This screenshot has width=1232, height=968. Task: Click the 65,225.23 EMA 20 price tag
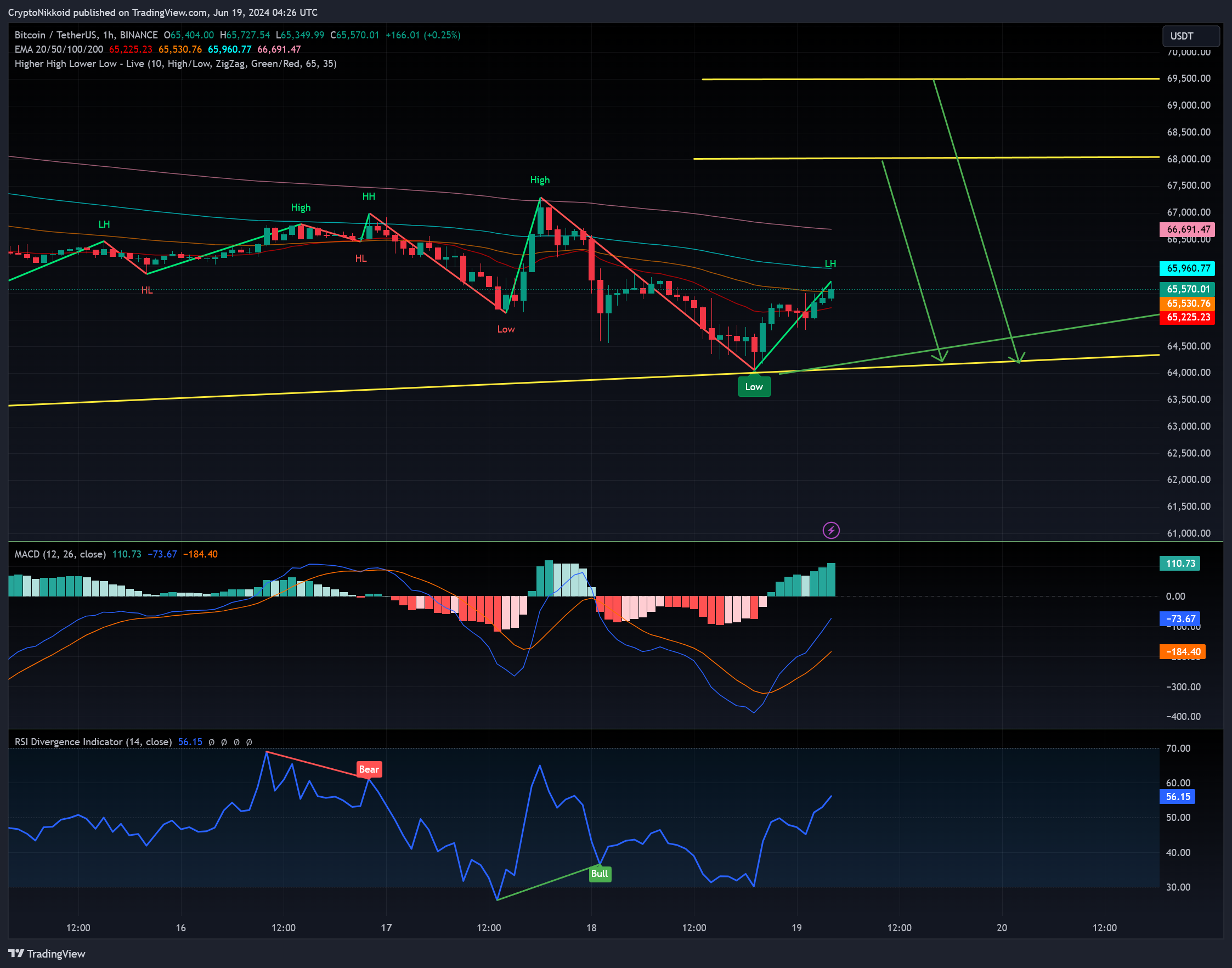click(x=1187, y=317)
